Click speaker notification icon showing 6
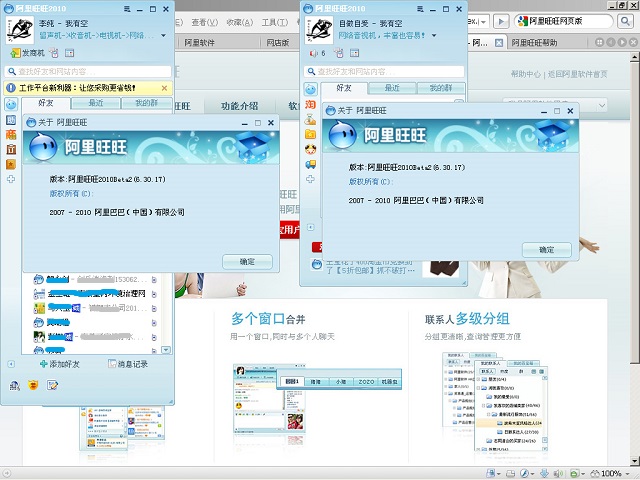Viewport: 640px width, 480px height. point(317,53)
